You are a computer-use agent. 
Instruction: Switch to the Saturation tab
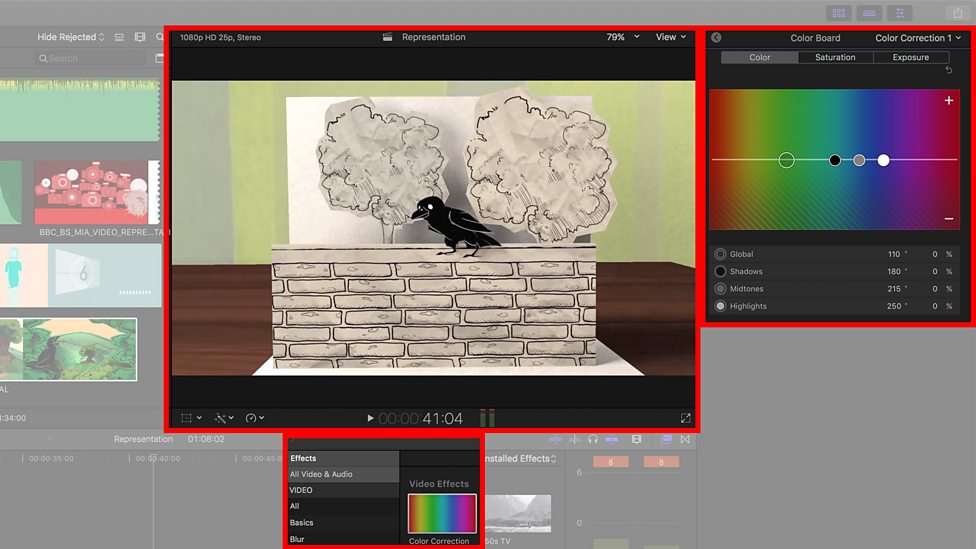835,57
